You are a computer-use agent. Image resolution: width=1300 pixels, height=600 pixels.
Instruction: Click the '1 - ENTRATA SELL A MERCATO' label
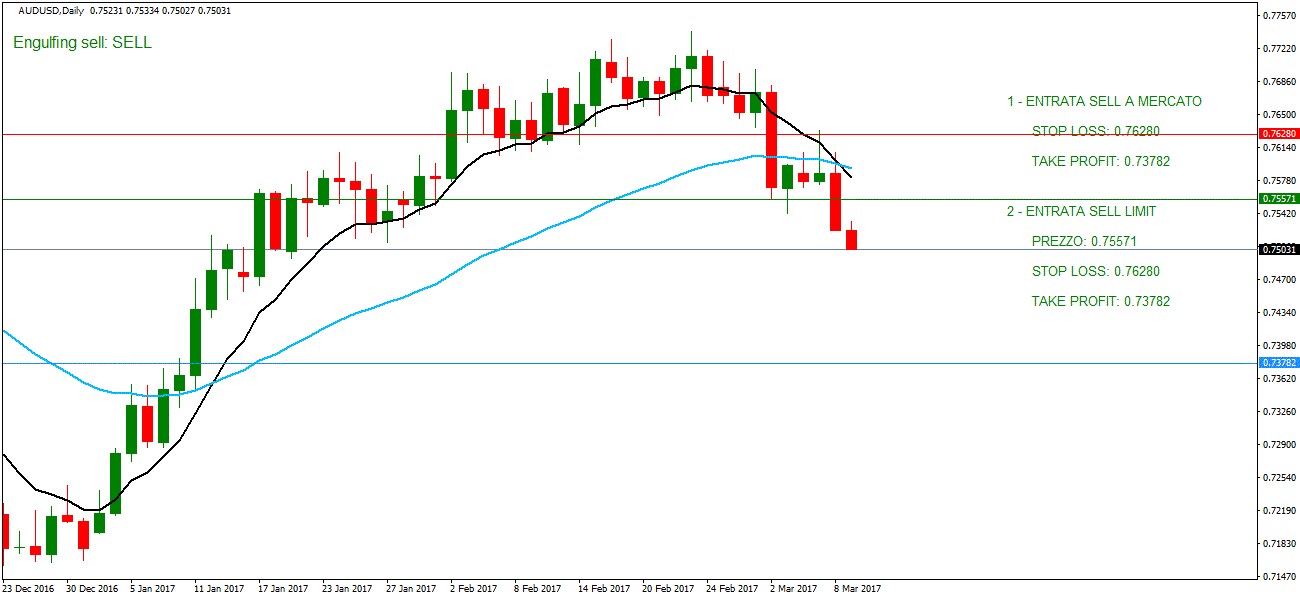pyautogui.click(x=1104, y=101)
